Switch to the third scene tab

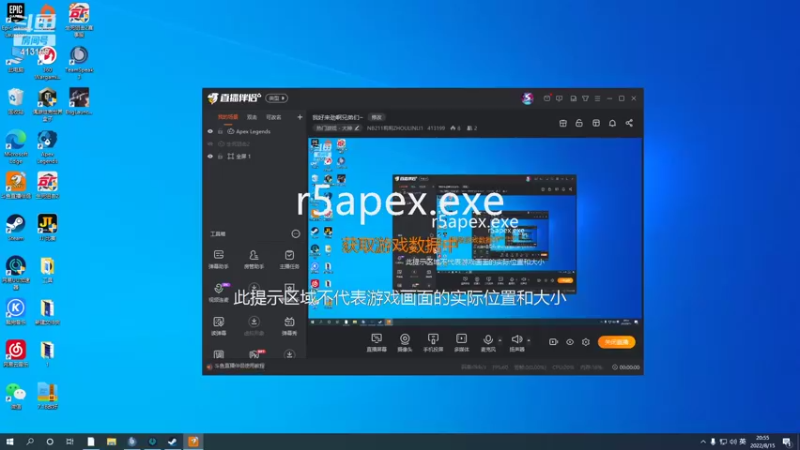tap(273, 117)
